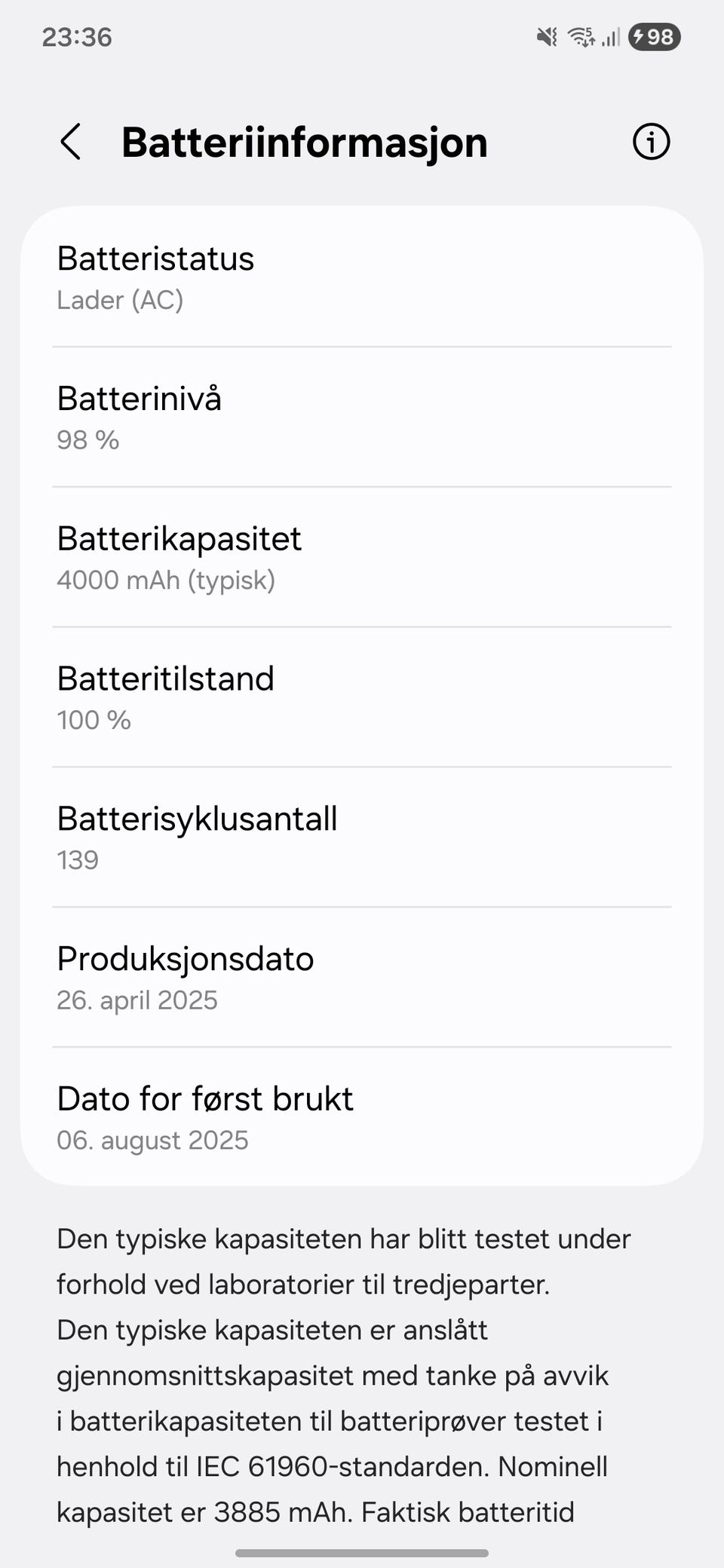Image resolution: width=724 pixels, height=1568 pixels.
Task: Select the Batterinivå row
Action: [x=362, y=418]
